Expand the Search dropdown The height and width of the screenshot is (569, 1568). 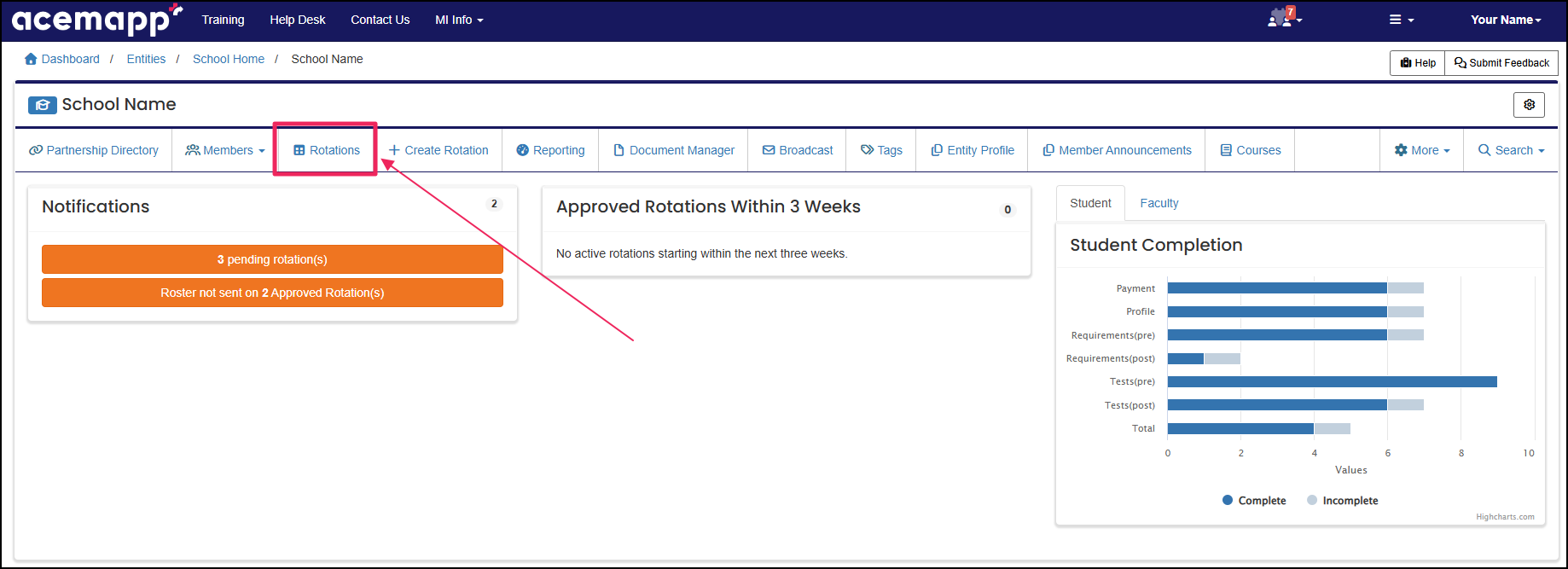pos(1512,150)
